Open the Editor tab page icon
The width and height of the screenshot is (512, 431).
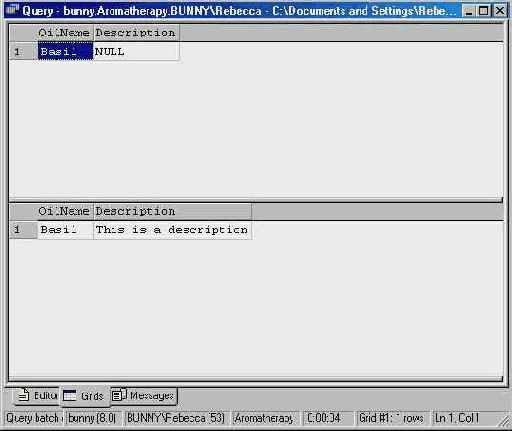coord(24,395)
